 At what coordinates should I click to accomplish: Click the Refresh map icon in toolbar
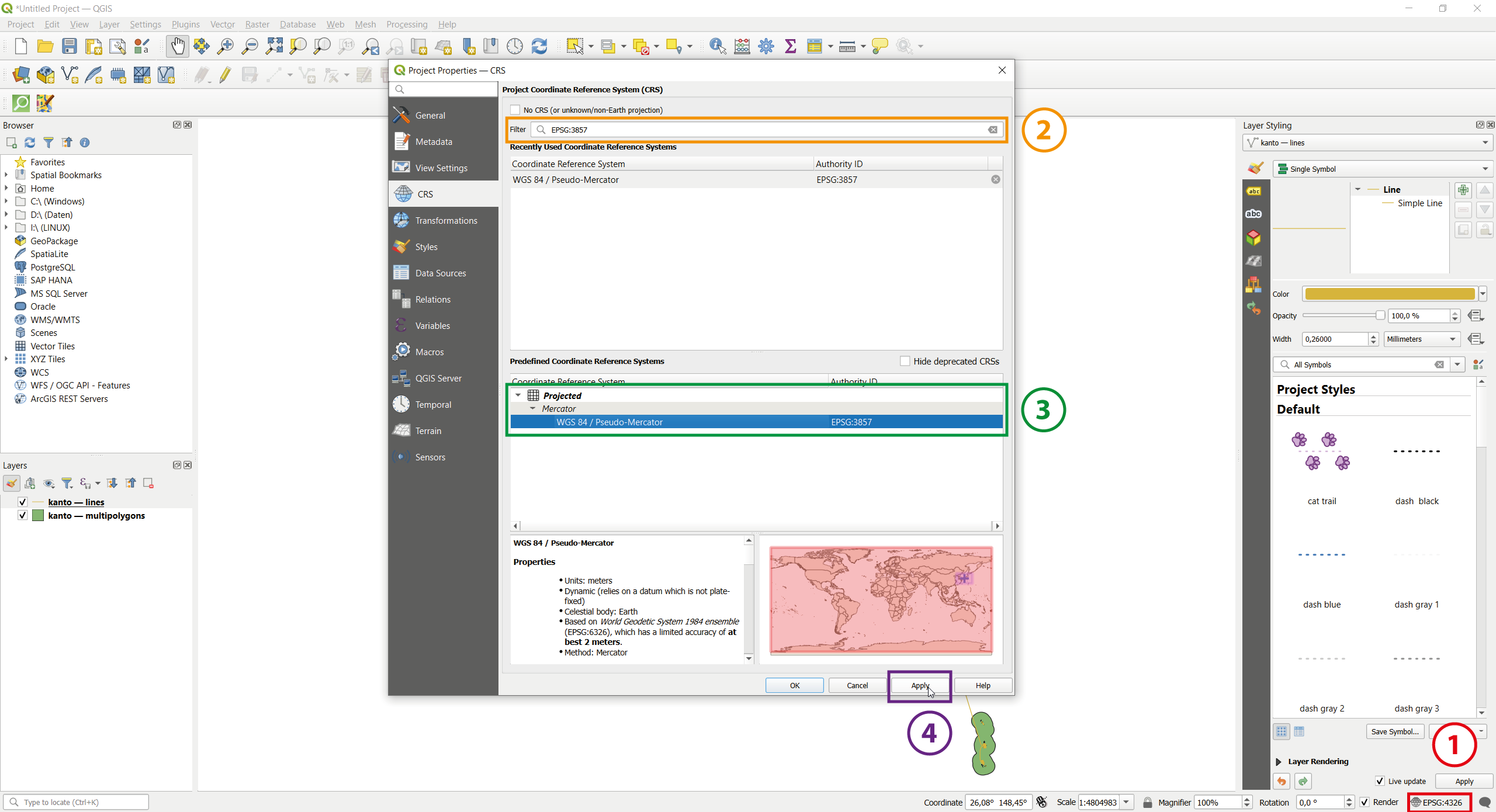[x=539, y=46]
